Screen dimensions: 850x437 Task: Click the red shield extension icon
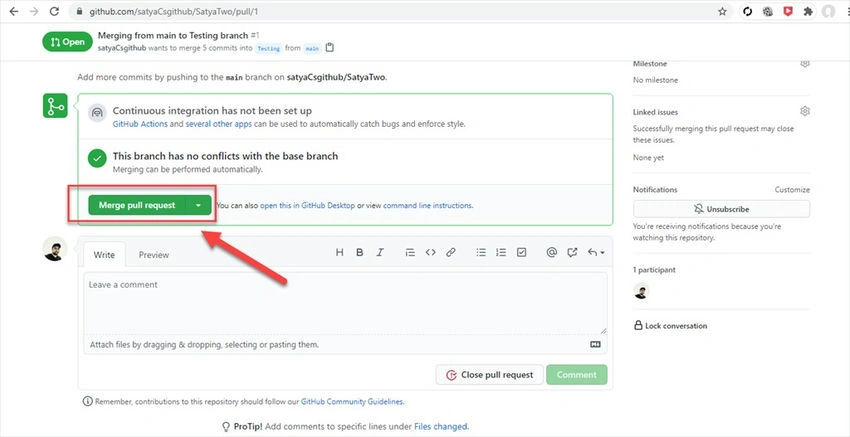click(788, 11)
